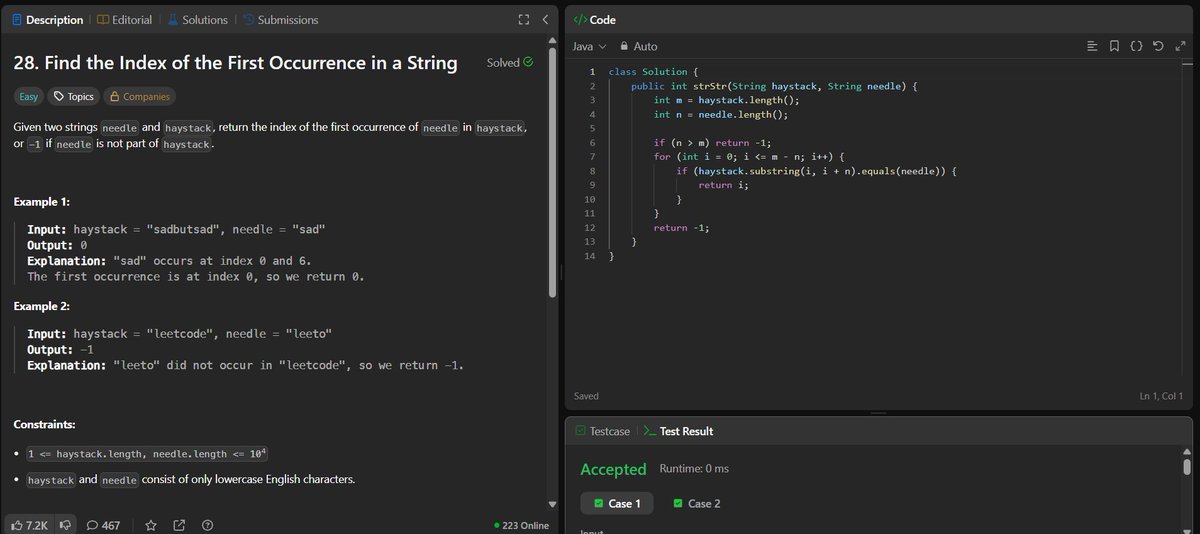Screen dimensions: 1200x534
Task: Select Case 1 result
Action: click(x=617, y=503)
